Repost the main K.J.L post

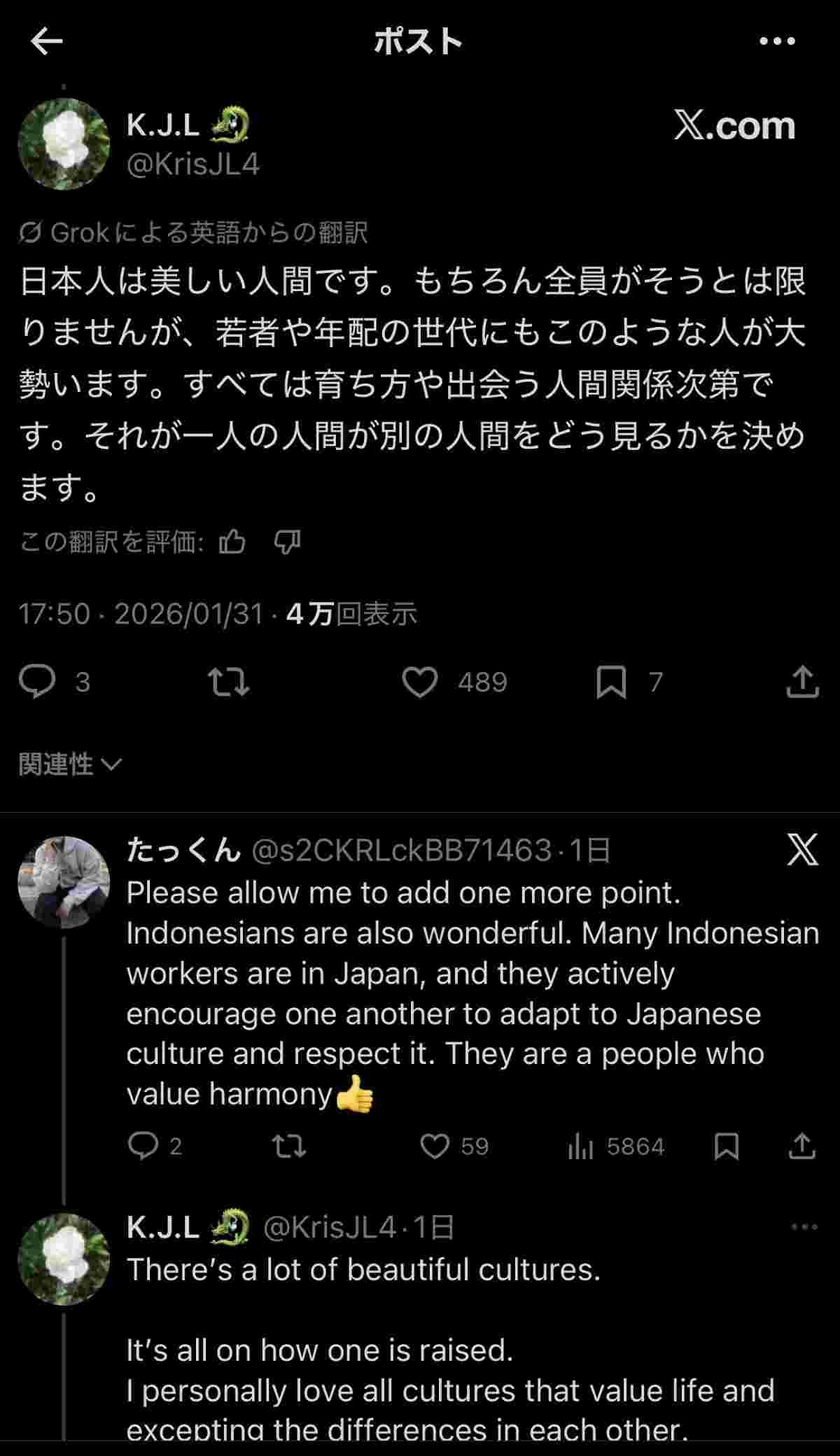click(x=230, y=682)
